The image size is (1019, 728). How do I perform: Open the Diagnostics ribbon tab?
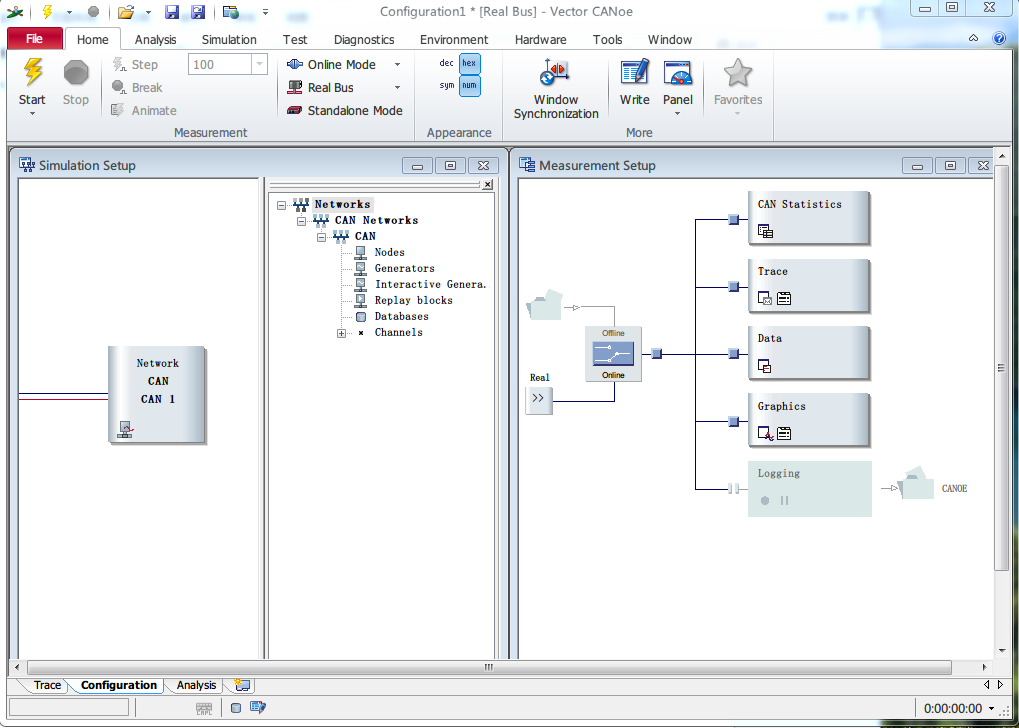click(x=364, y=40)
